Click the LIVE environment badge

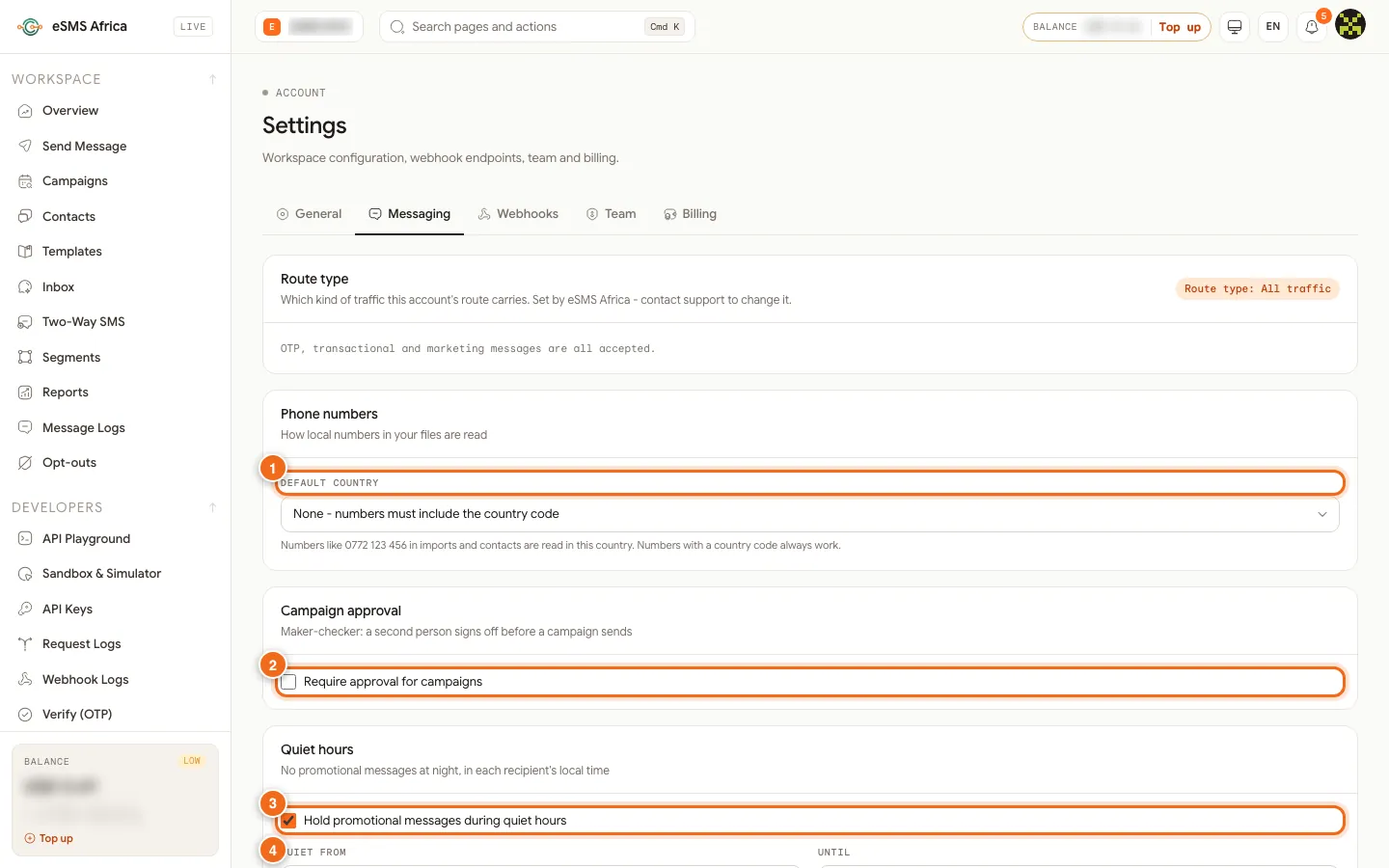pos(193,27)
